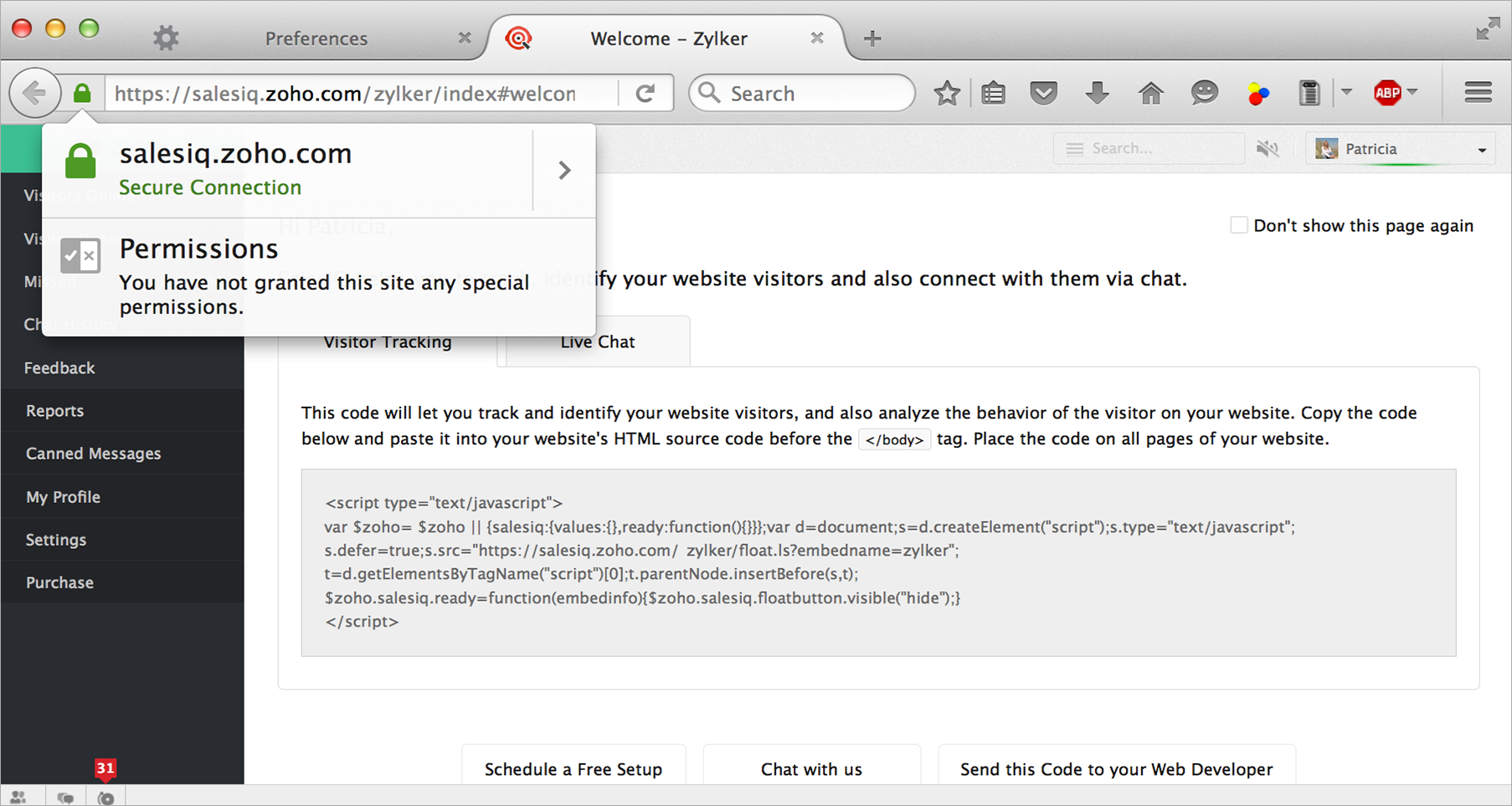Open the Reports sidebar item
1512x806 pixels.
click(54, 411)
